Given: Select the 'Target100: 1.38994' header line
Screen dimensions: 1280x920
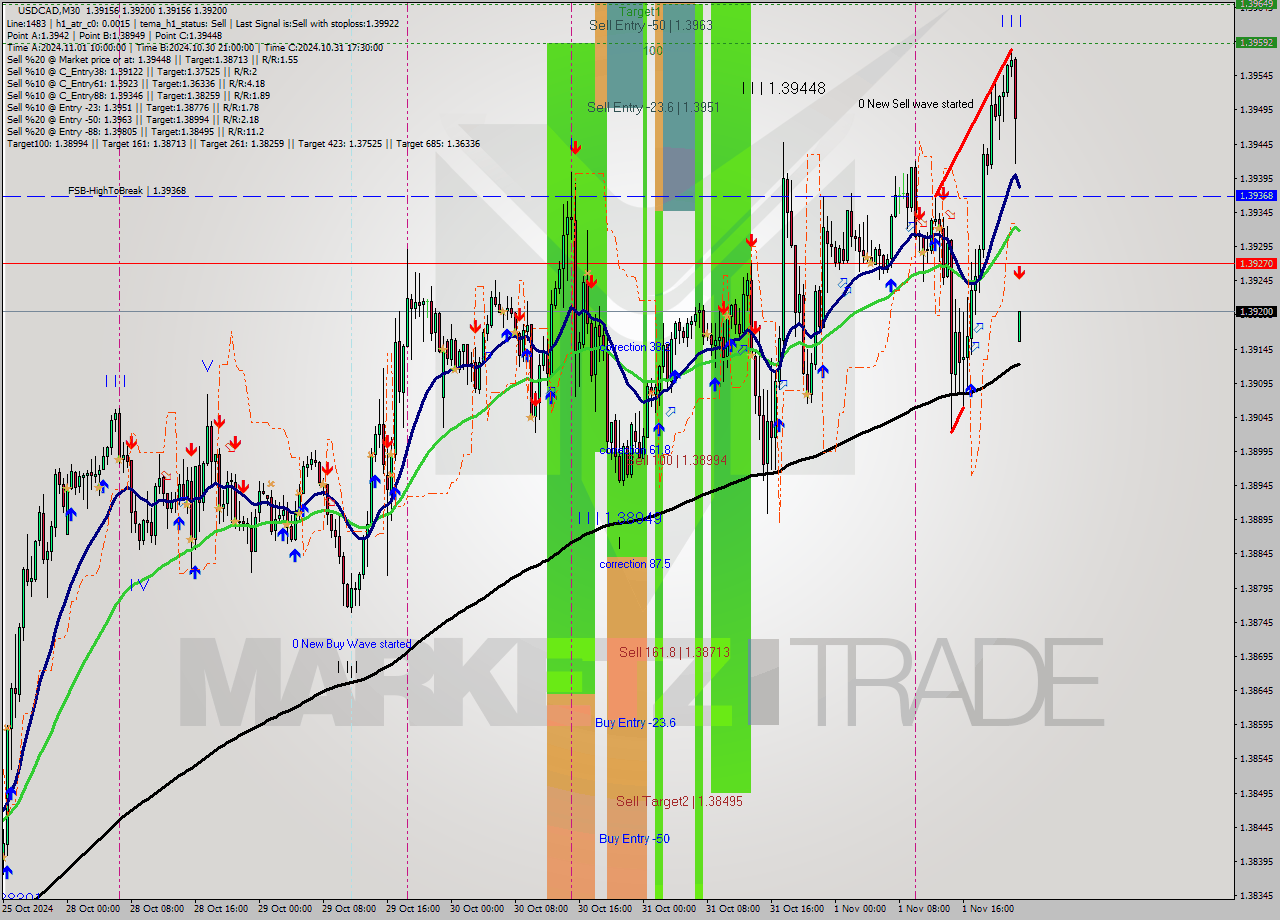Looking at the screenshot, I should 243,143.
